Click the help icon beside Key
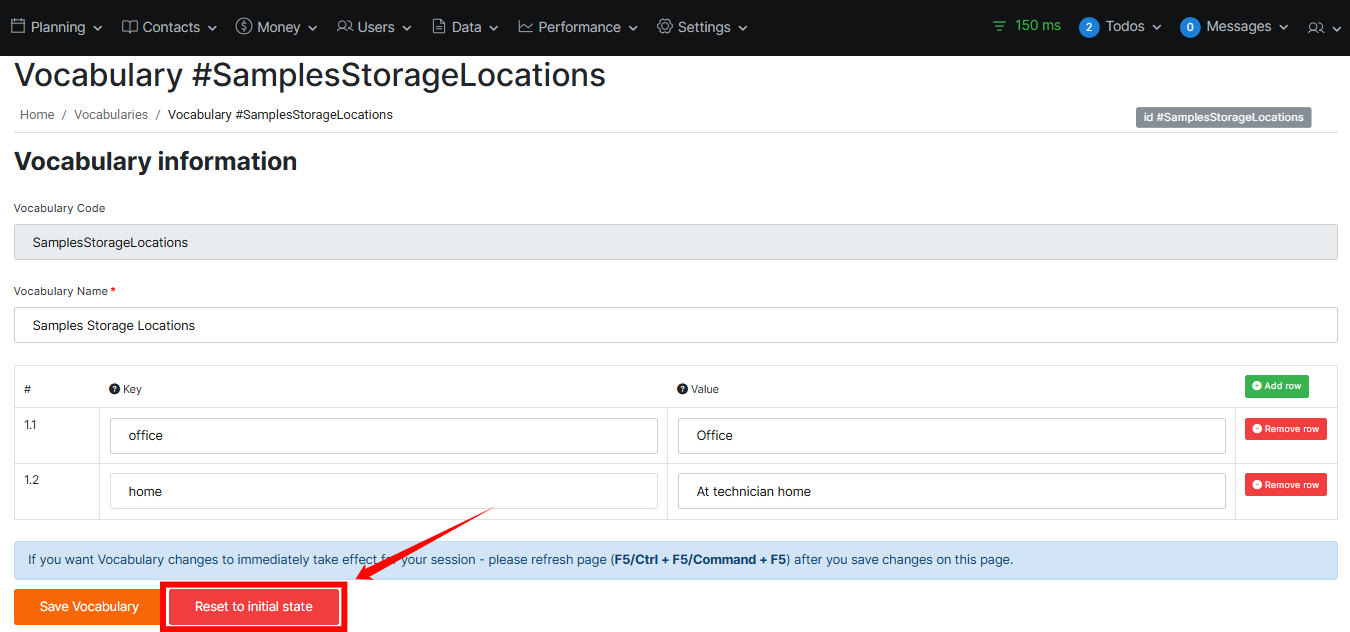This screenshot has height=632, width=1350. 114,389
